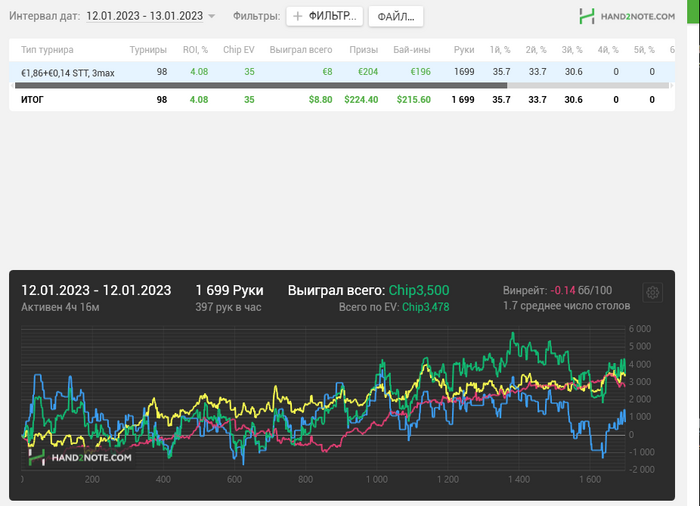This screenshot has height=506, width=700.
Task: Click the ИТОГ totals row label
Action: pyautogui.click(x=32, y=100)
